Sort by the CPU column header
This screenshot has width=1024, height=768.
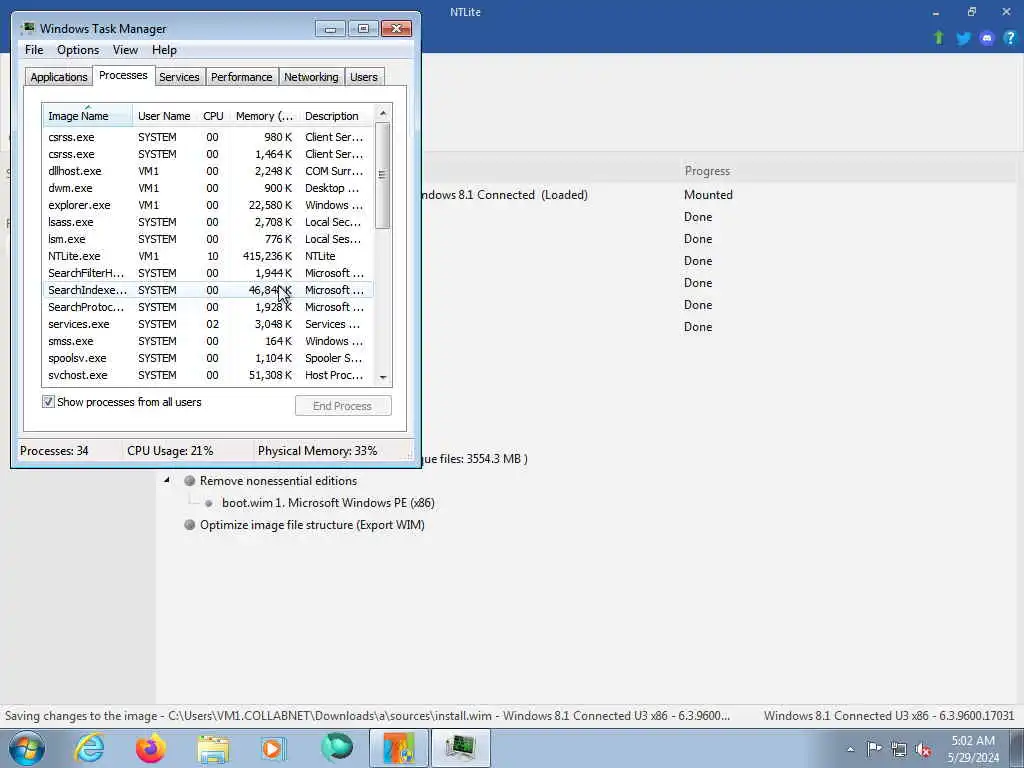click(x=213, y=116)
